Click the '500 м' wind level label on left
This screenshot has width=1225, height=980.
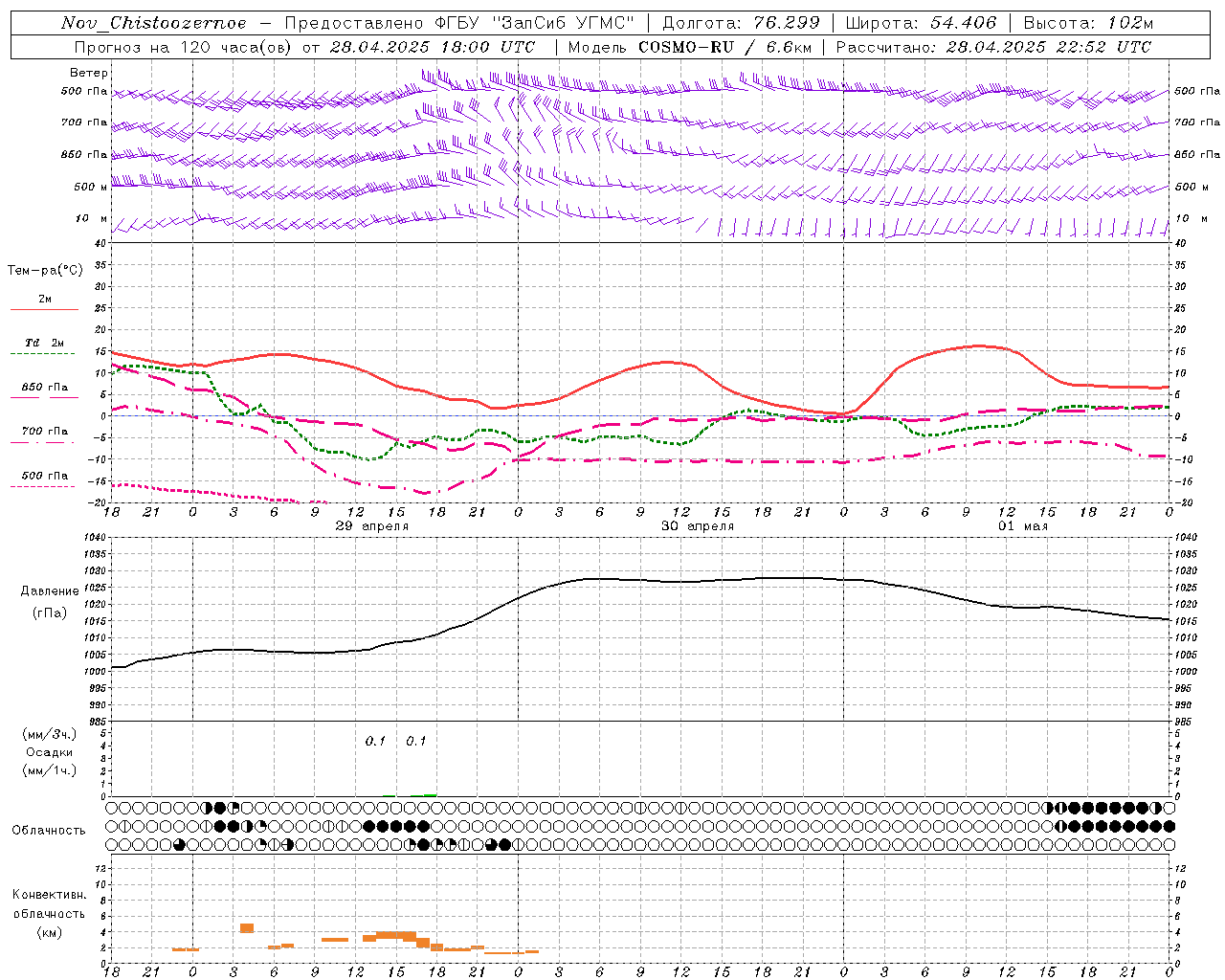(x=91, y=187)
